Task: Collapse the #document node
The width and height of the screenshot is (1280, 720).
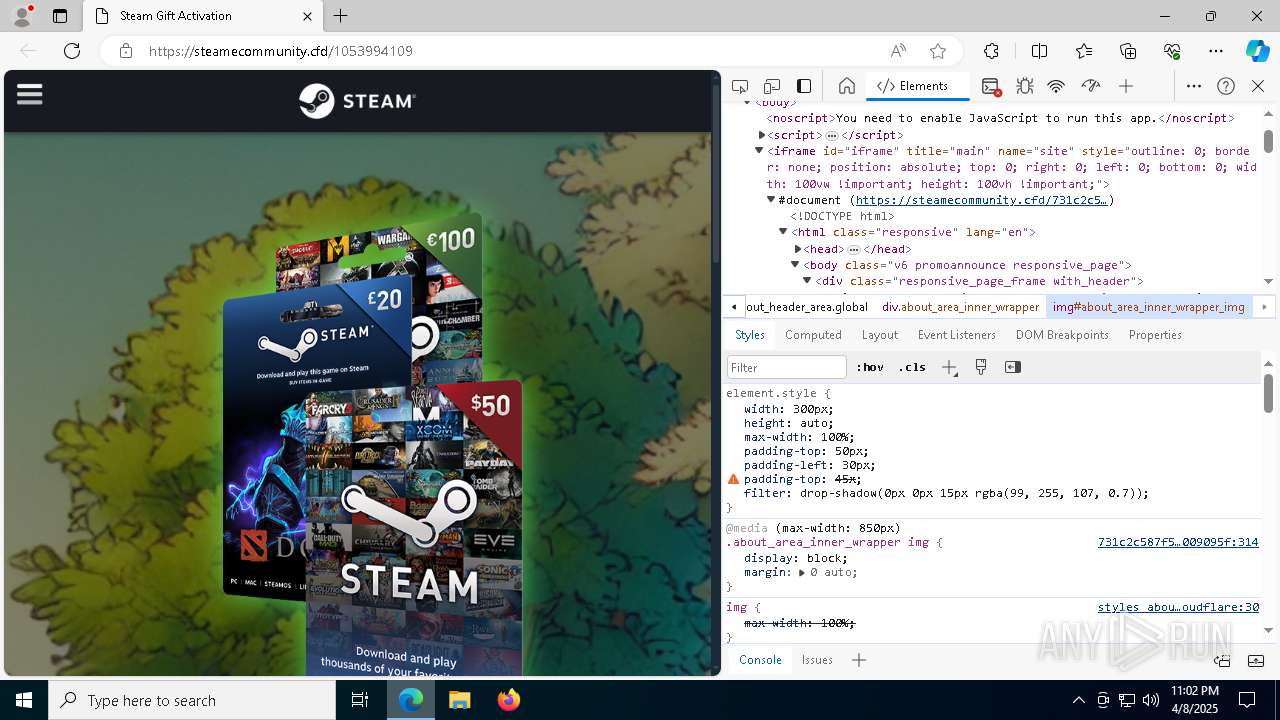Action: tap(771, 200)
